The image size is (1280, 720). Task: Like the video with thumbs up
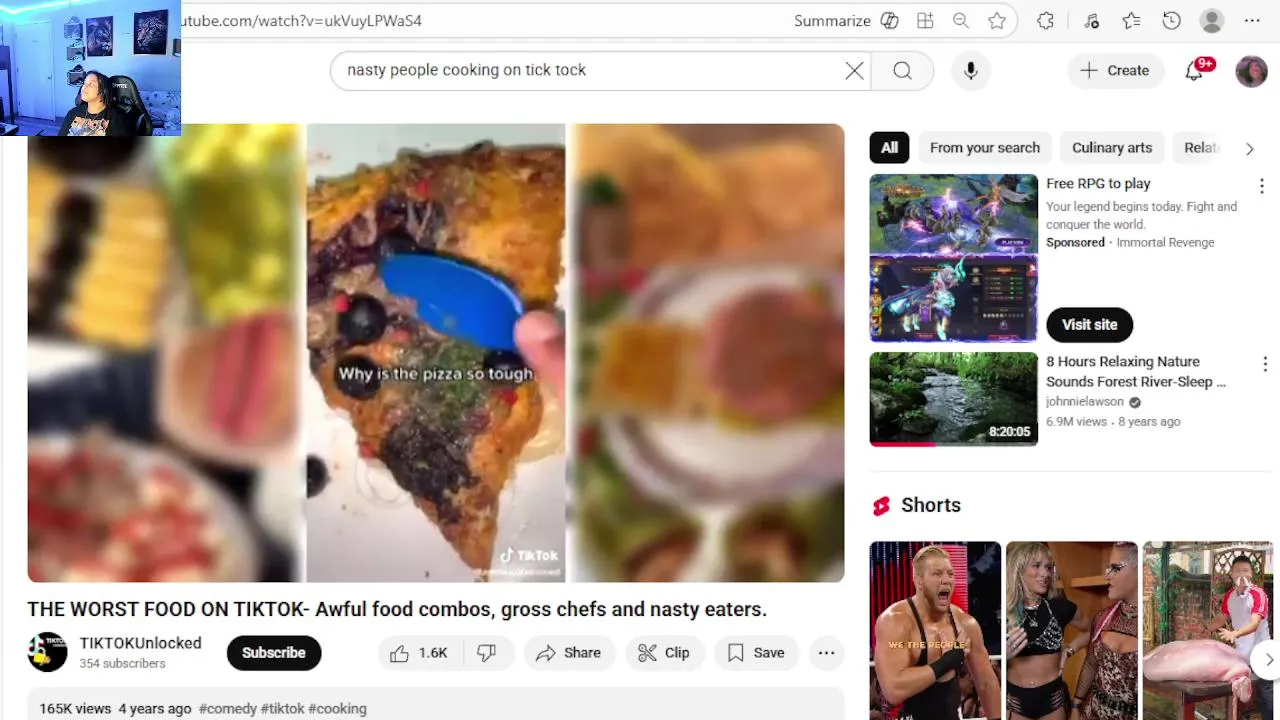point(418,653)
